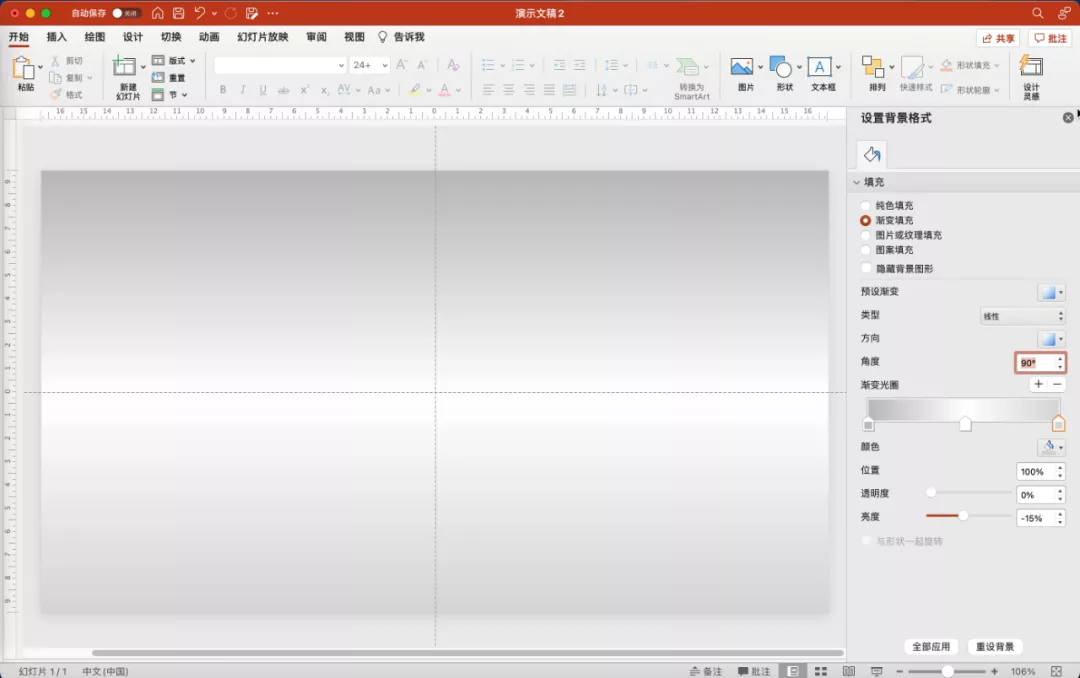Click the 共享 share button
1080x678 pixels.
click(x=998, y=39)
